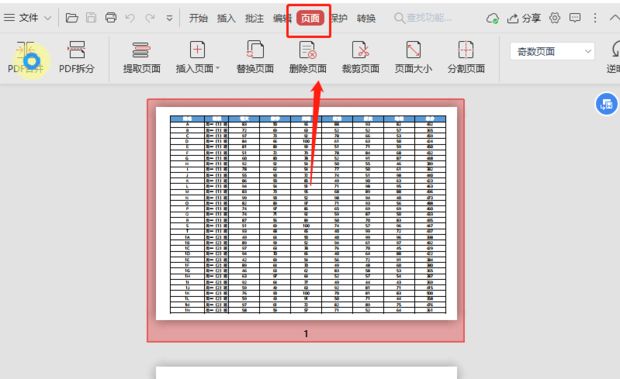The height and width of the screenshot is (379, 620).
Task: Click the 裁剪页面 tool
Action: [x=361, y=58]
